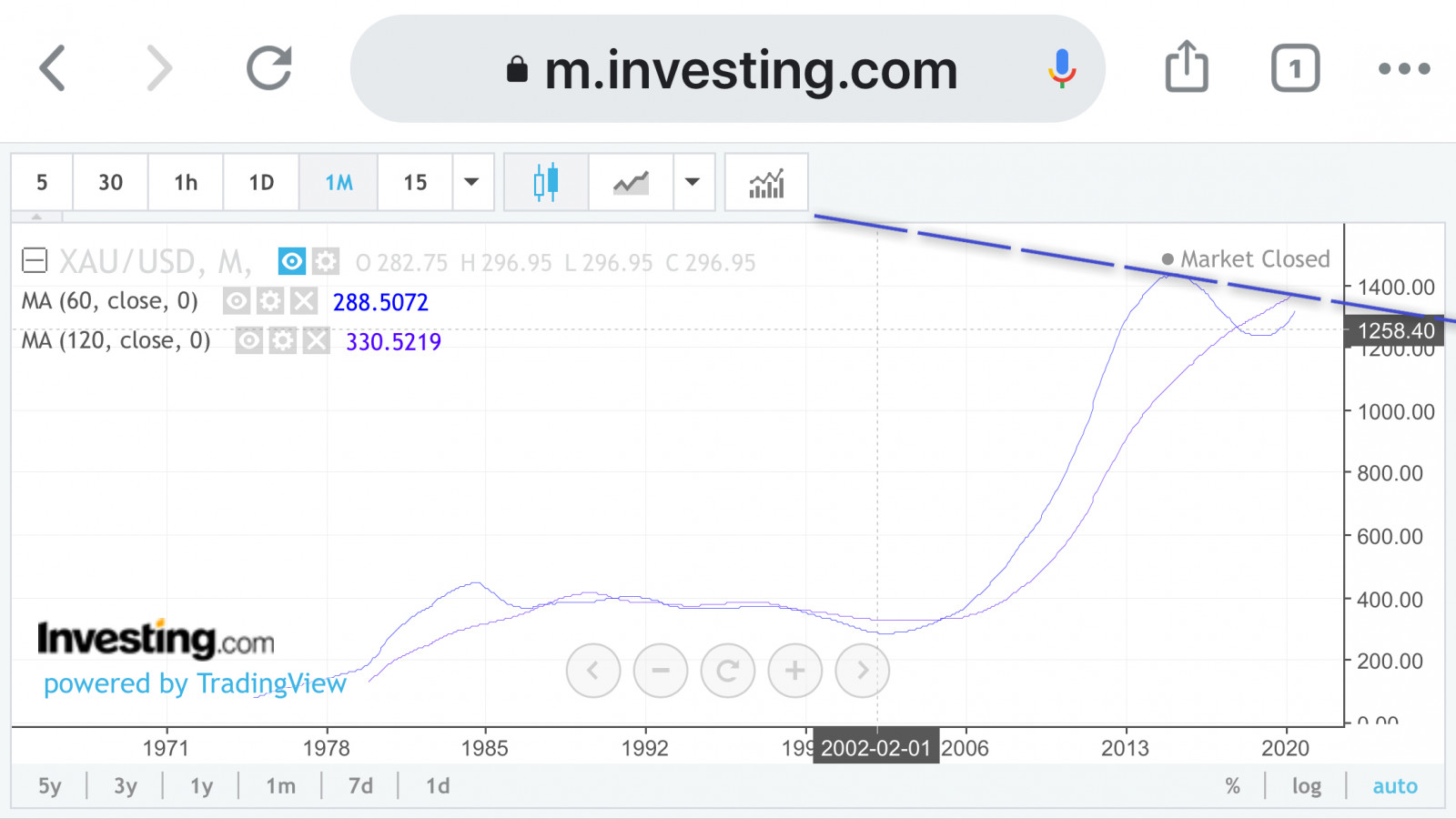Image resolution: width=1456 pixels, height=819 pixels.
Task: Reload the page with the refresh icon
Action: tap(269, 68)
